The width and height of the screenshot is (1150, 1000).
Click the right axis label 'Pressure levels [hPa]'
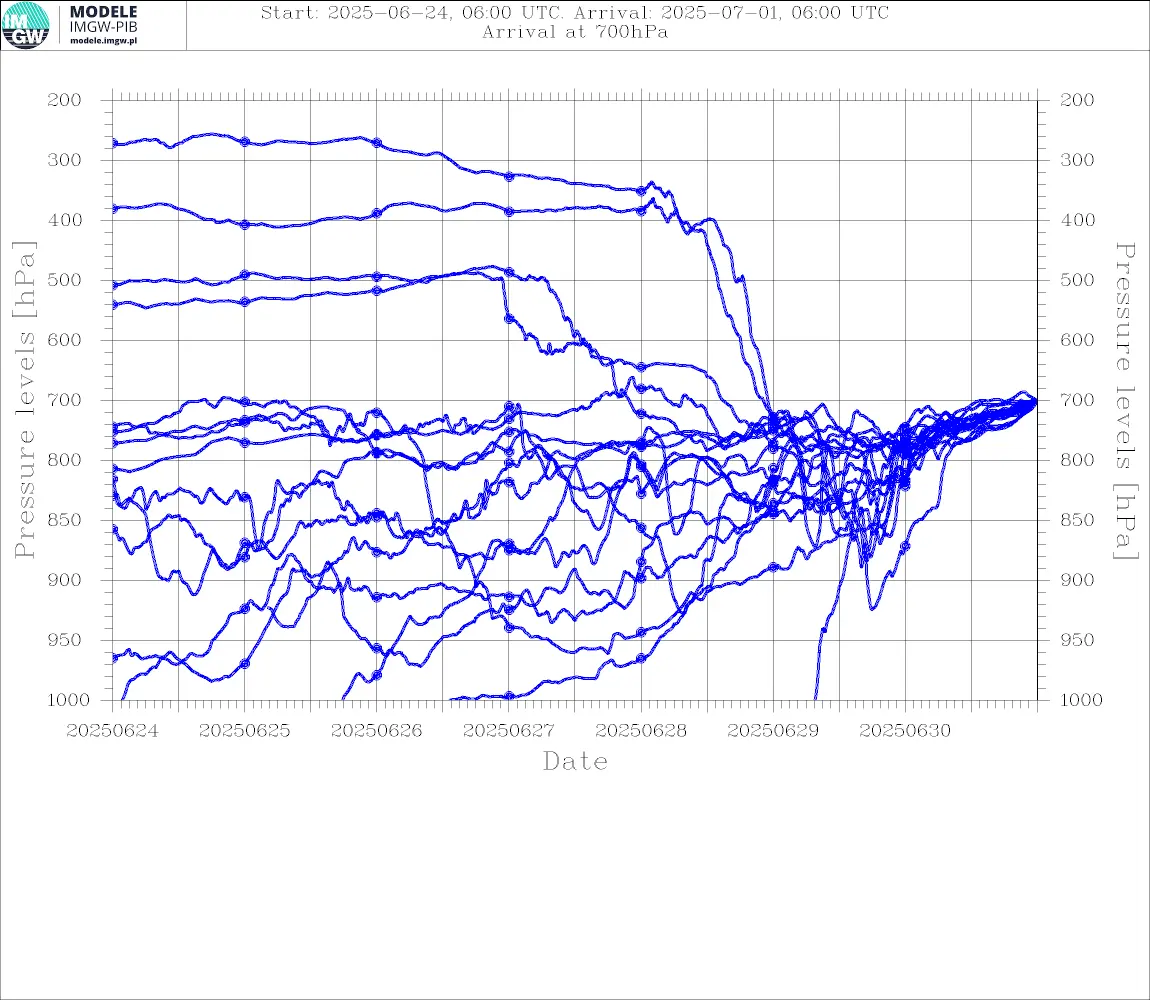point(1125,401)
